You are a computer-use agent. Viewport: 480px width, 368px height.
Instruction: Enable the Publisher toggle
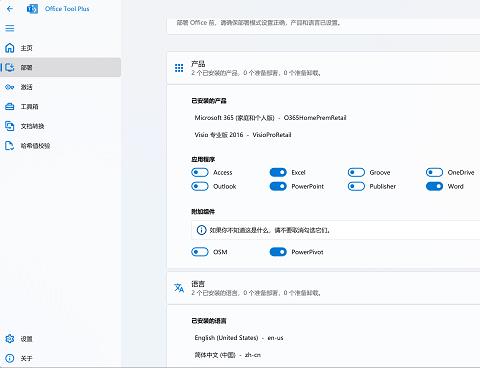356,186
